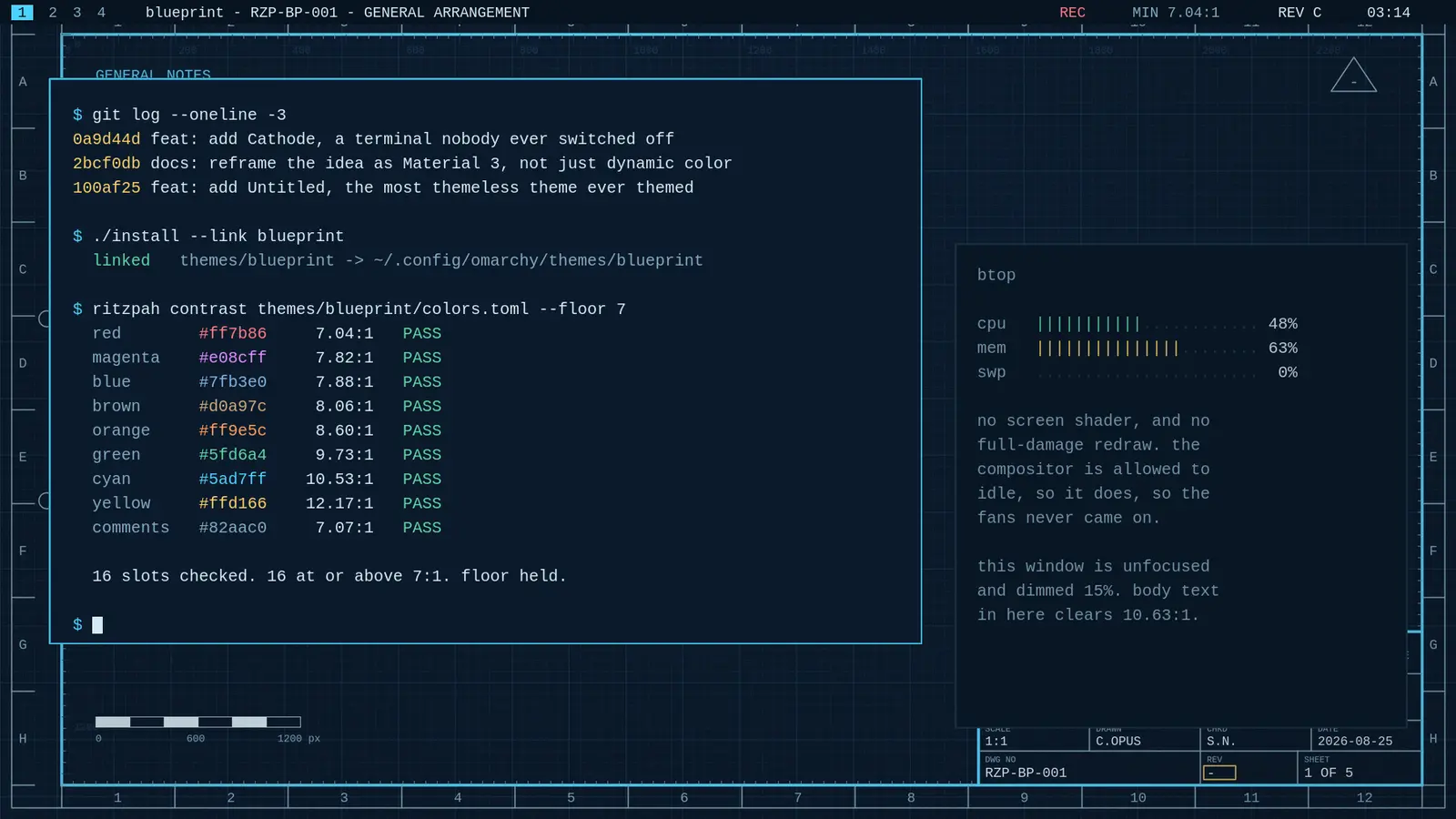Screen dimensions: 1456x819
Task: Select comments hex value #82aac0
Action: [x=233, y=528]
